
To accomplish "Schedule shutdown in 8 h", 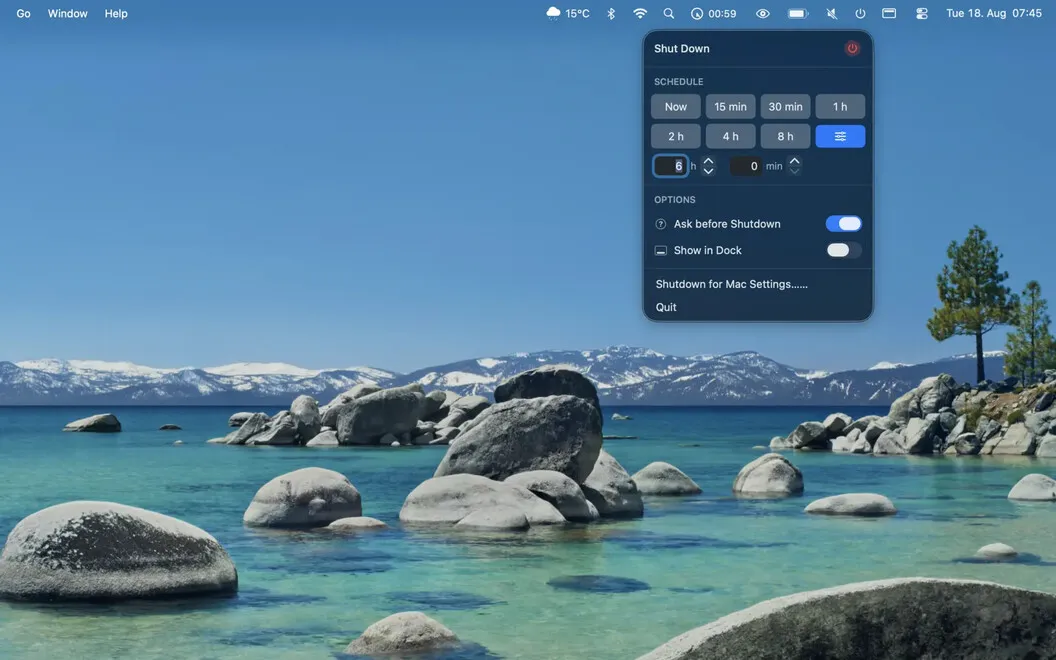I will (785, 136).
